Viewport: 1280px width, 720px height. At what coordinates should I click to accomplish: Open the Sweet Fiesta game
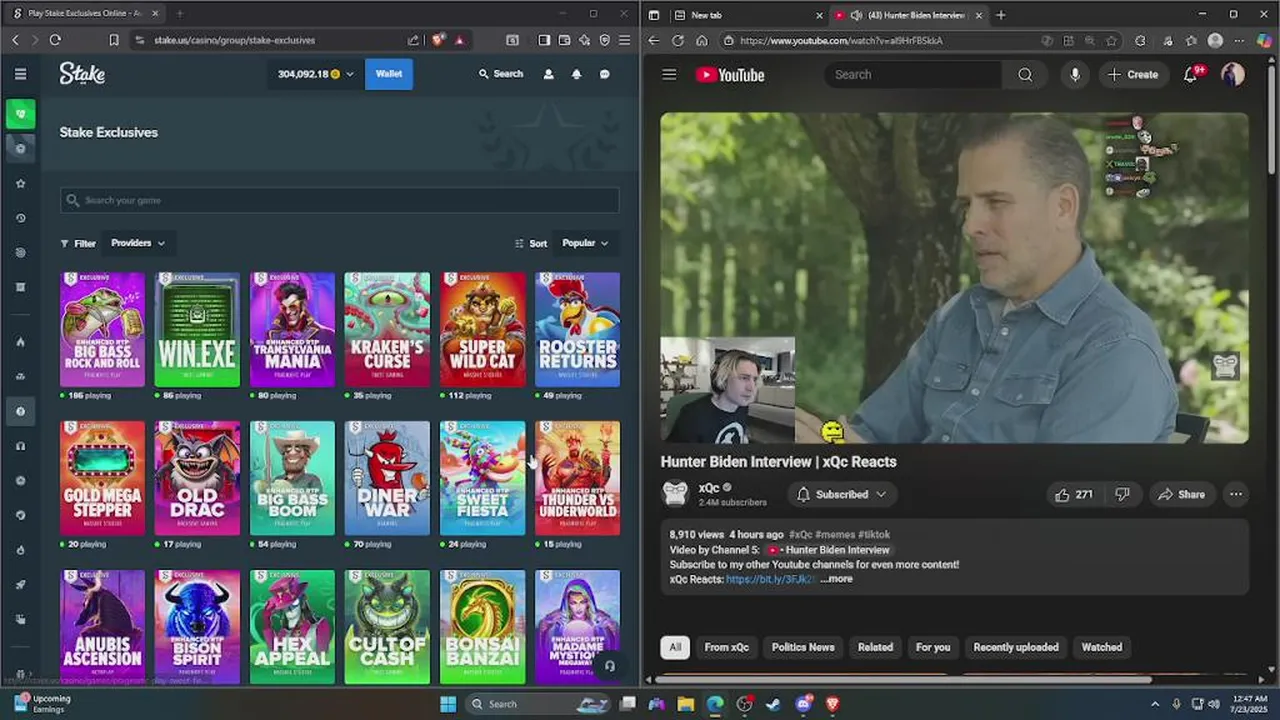(482, 478)
